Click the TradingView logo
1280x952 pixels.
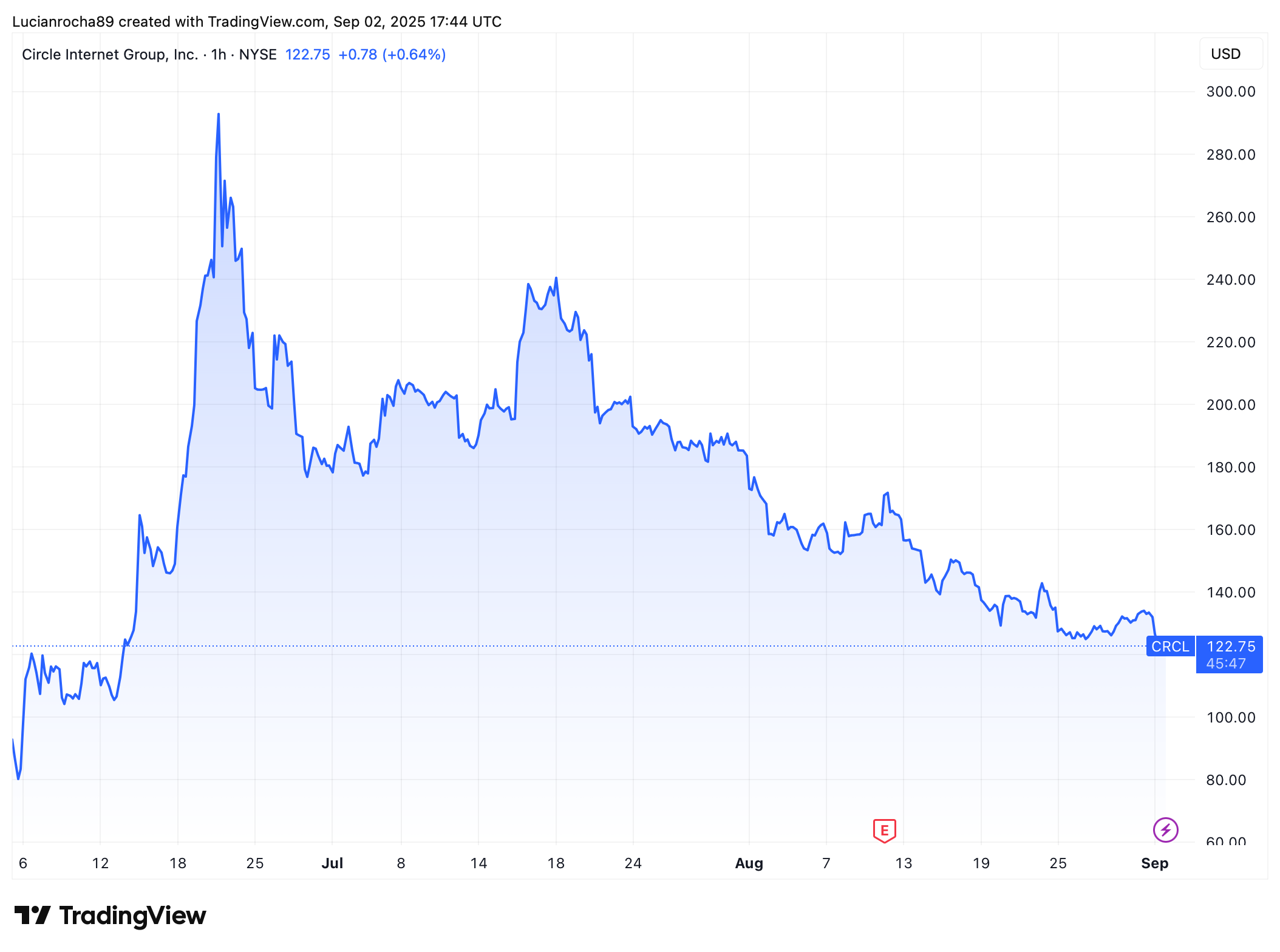[x=110, y=916]
